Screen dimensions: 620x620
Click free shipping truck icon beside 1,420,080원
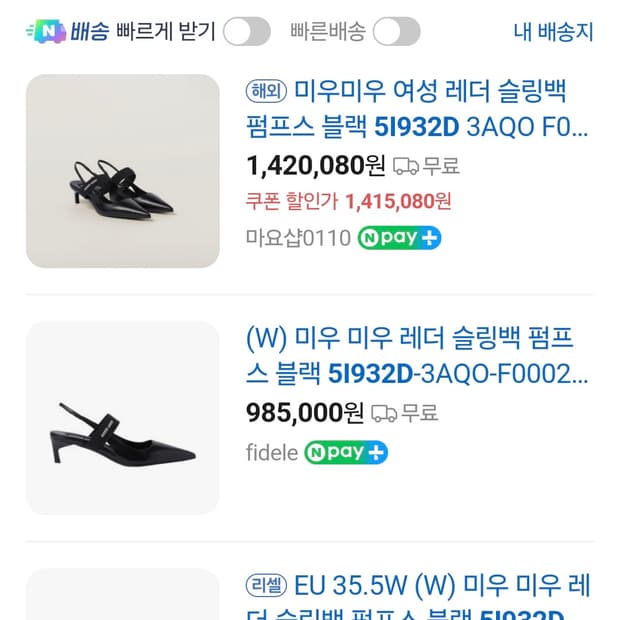405,166
